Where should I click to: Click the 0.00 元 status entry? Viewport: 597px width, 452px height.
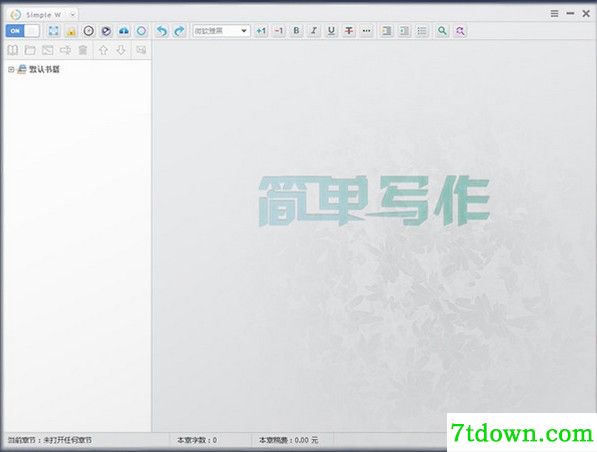305,440
